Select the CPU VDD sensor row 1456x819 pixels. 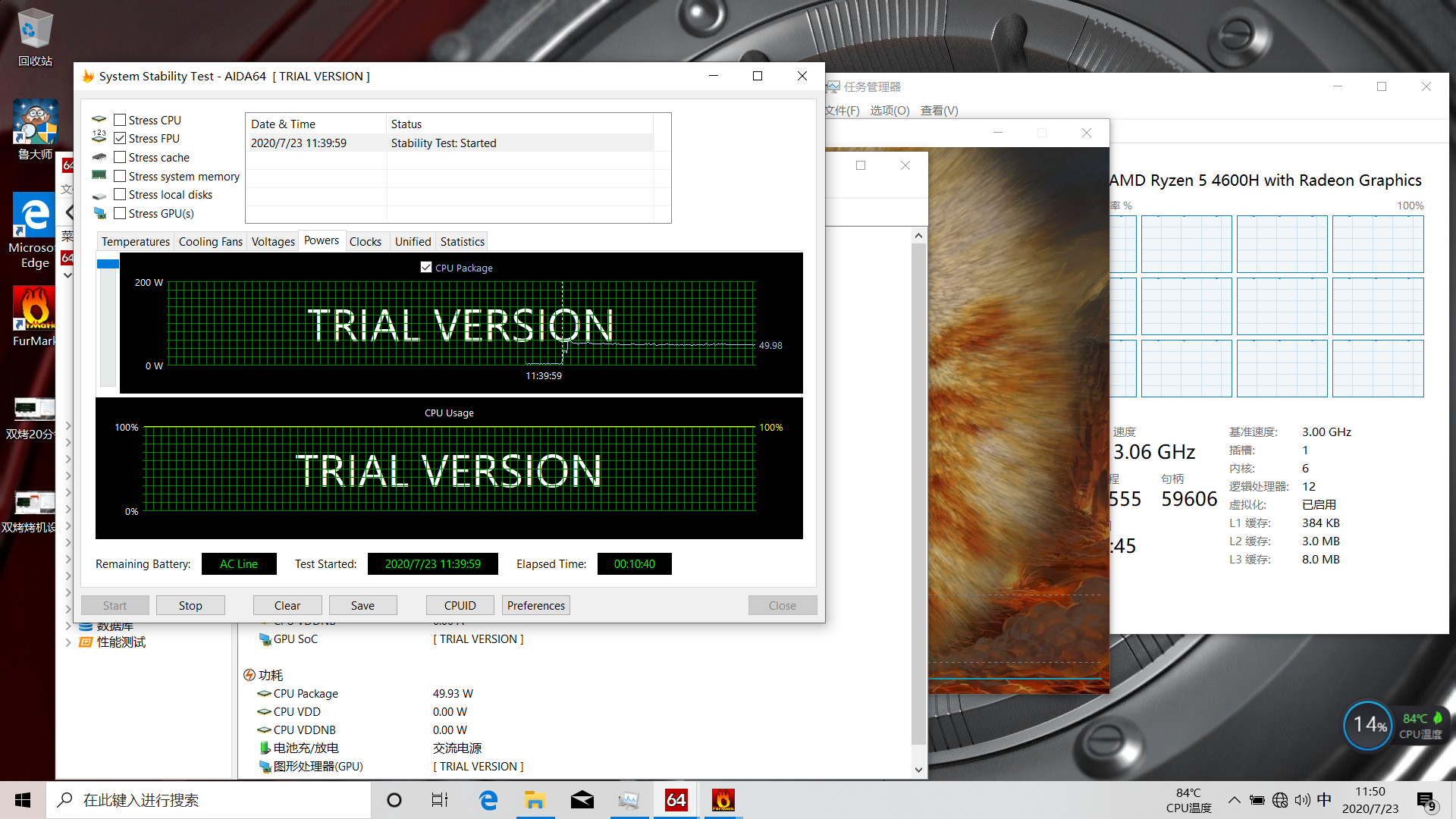tap(576, 711)
